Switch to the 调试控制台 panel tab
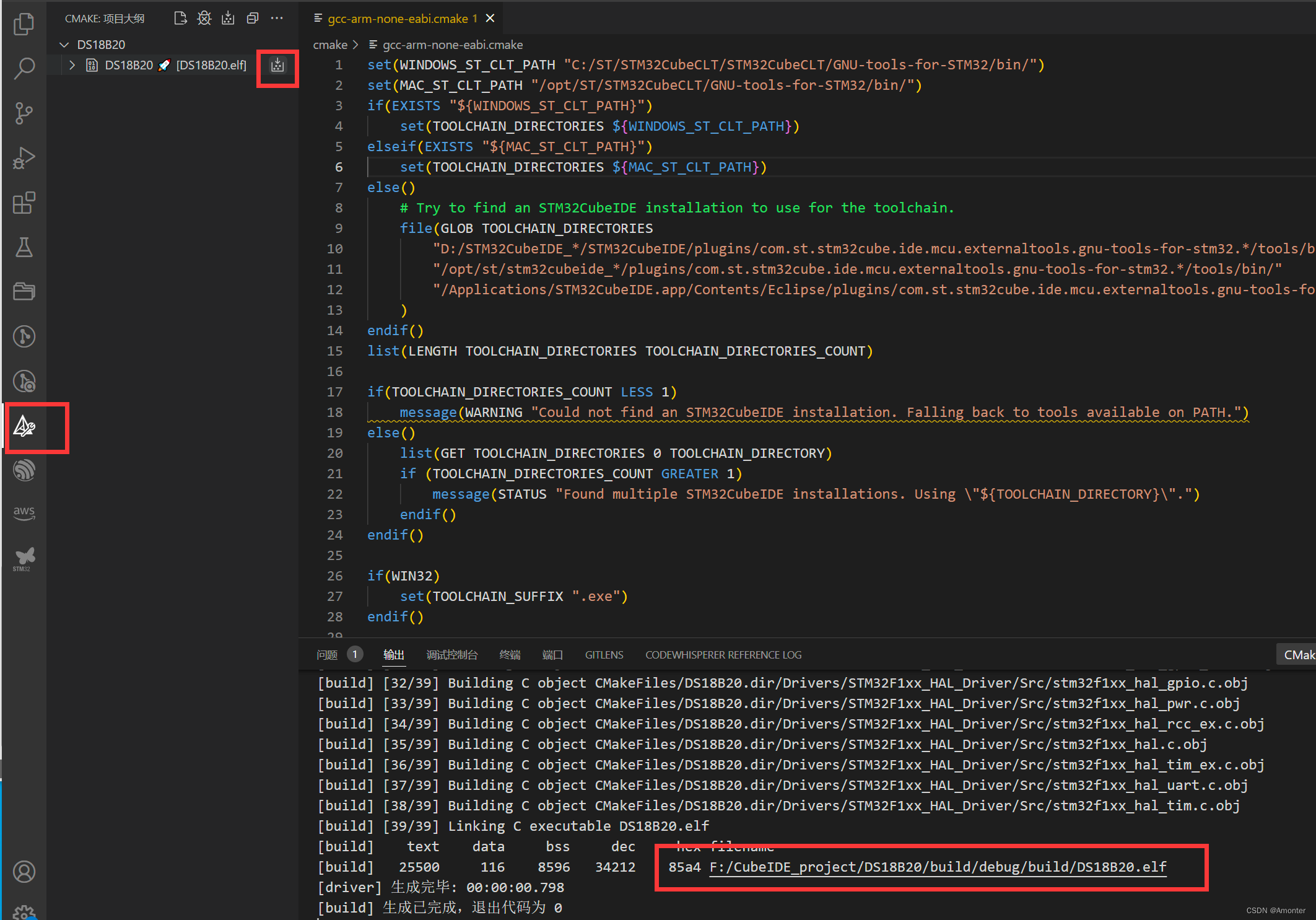The image size is (1316, 920). [451, 655]
